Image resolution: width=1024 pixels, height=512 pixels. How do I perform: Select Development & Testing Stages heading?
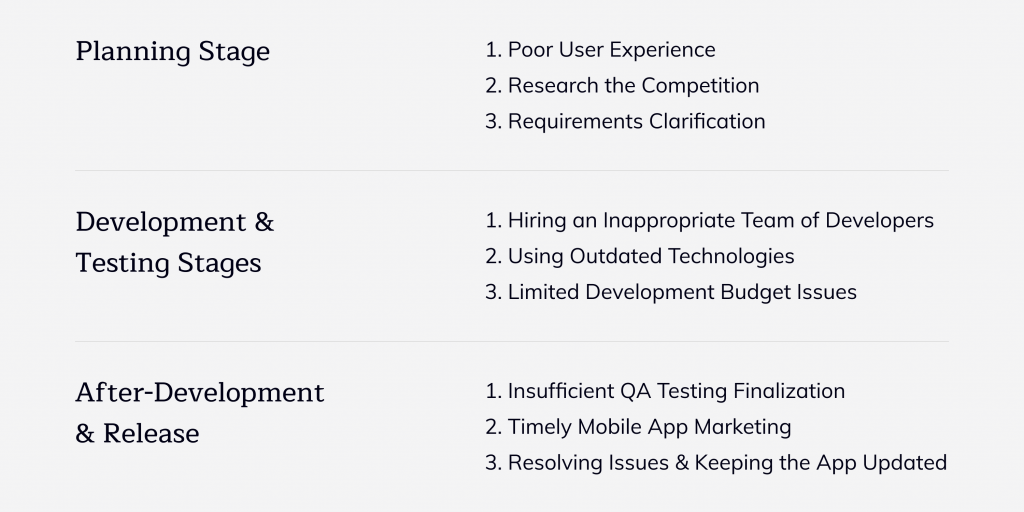175,242
